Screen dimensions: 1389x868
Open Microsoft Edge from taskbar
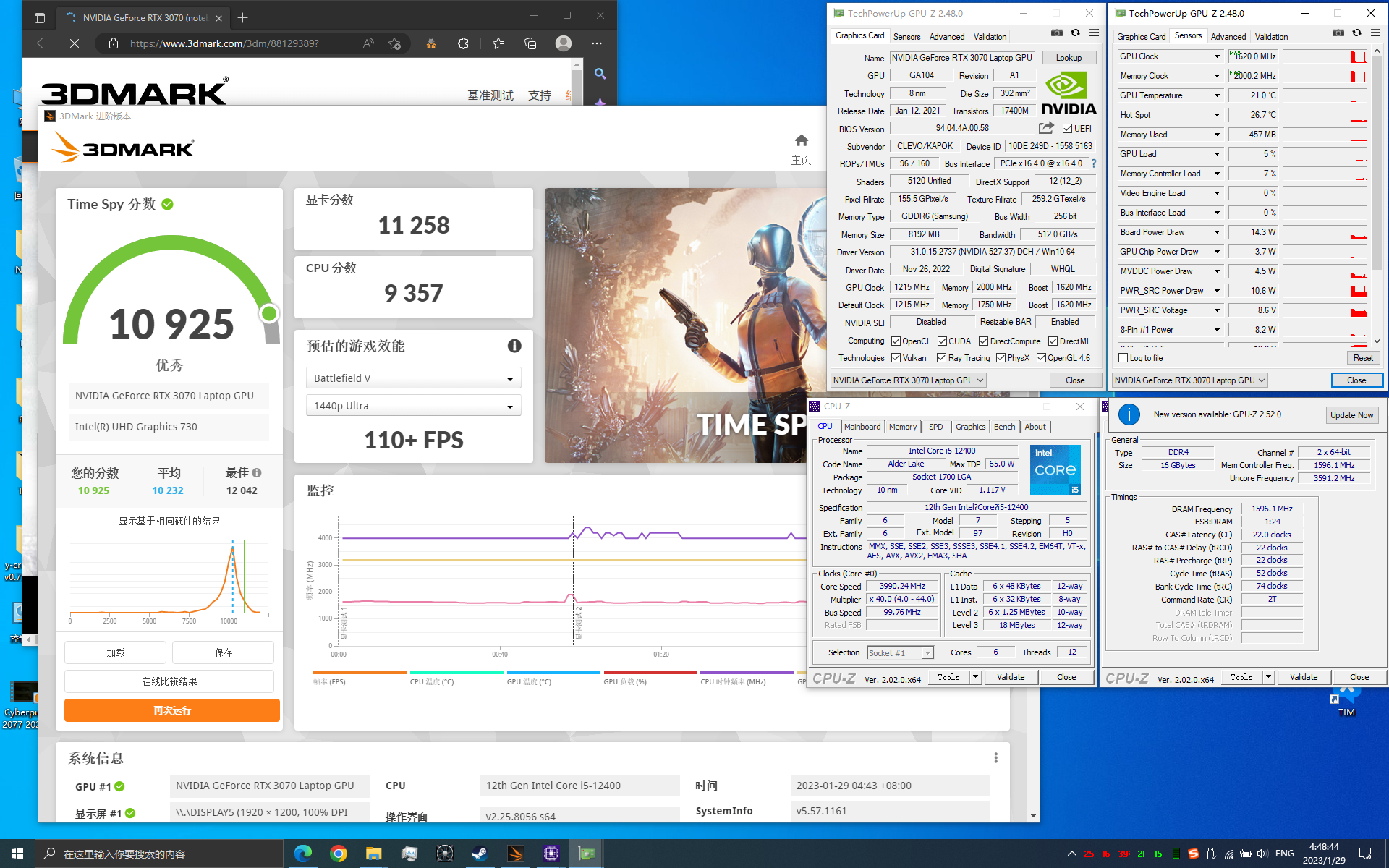click(303, 854)
